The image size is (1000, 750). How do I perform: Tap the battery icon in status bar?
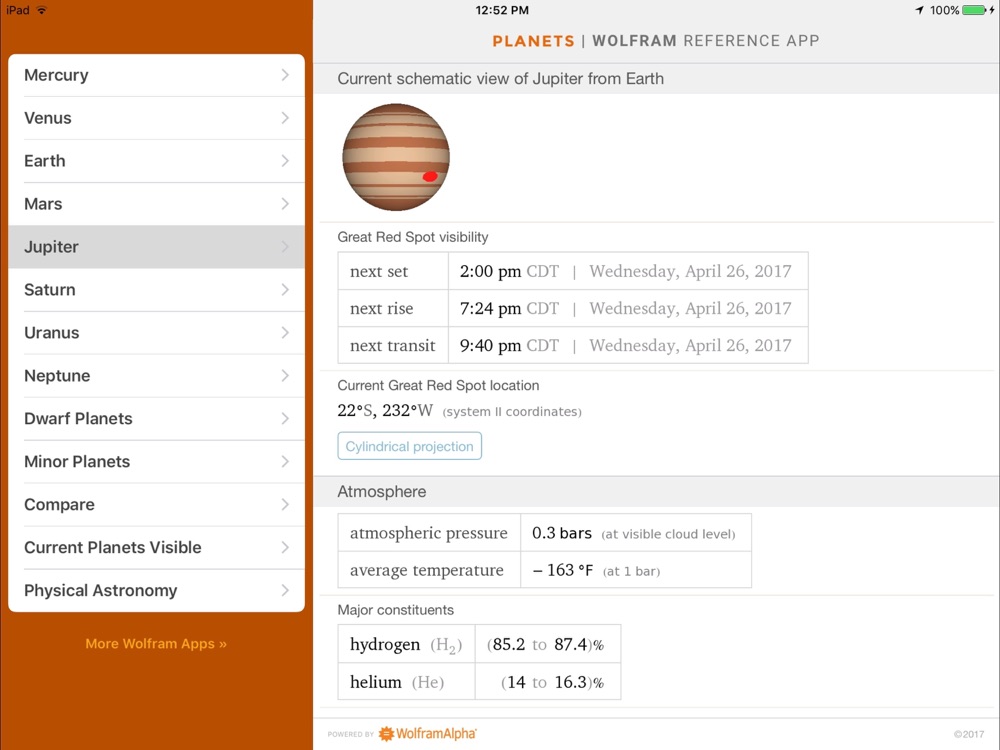pos(977,10)
